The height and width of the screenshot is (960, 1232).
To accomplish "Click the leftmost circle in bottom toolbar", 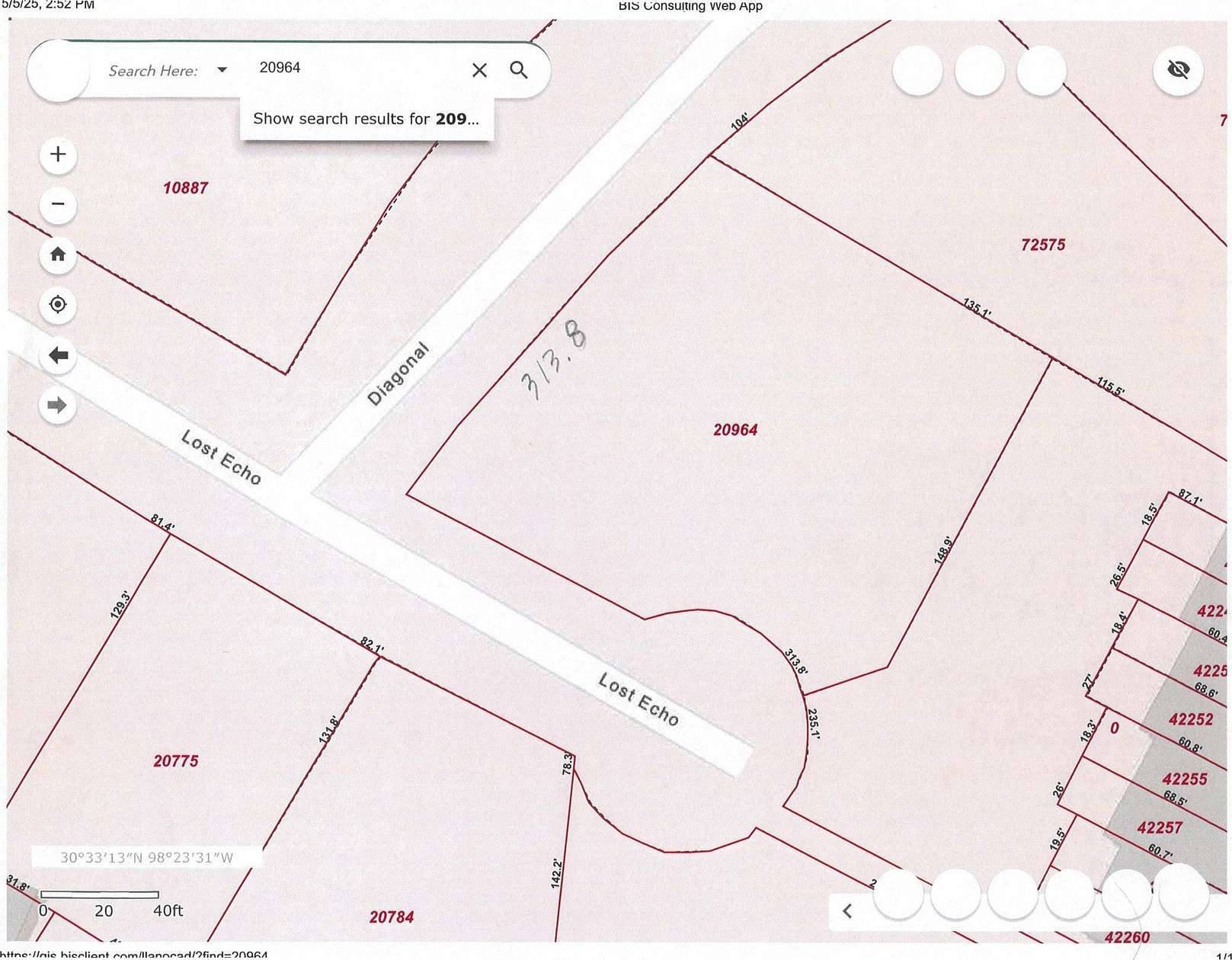I will point(898,896).
